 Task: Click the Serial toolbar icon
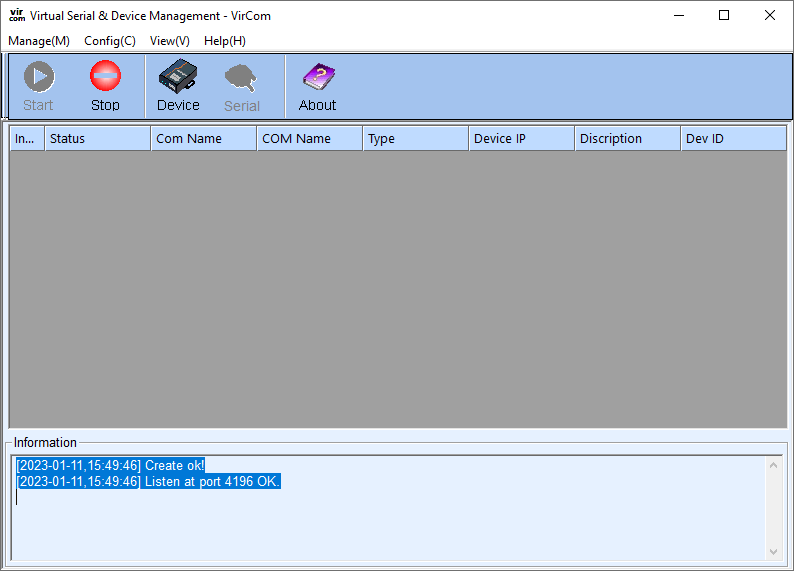point(242,87)
